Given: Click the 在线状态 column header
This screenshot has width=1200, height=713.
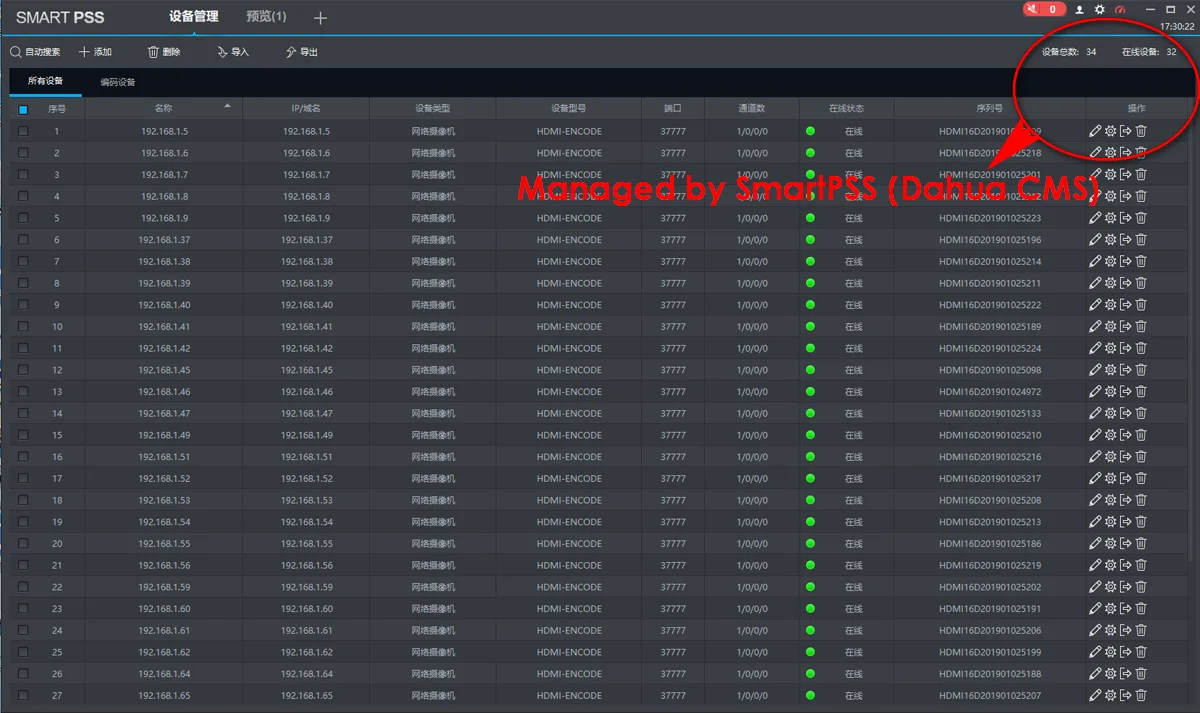Looking at the screenshot, I should 847,108.
